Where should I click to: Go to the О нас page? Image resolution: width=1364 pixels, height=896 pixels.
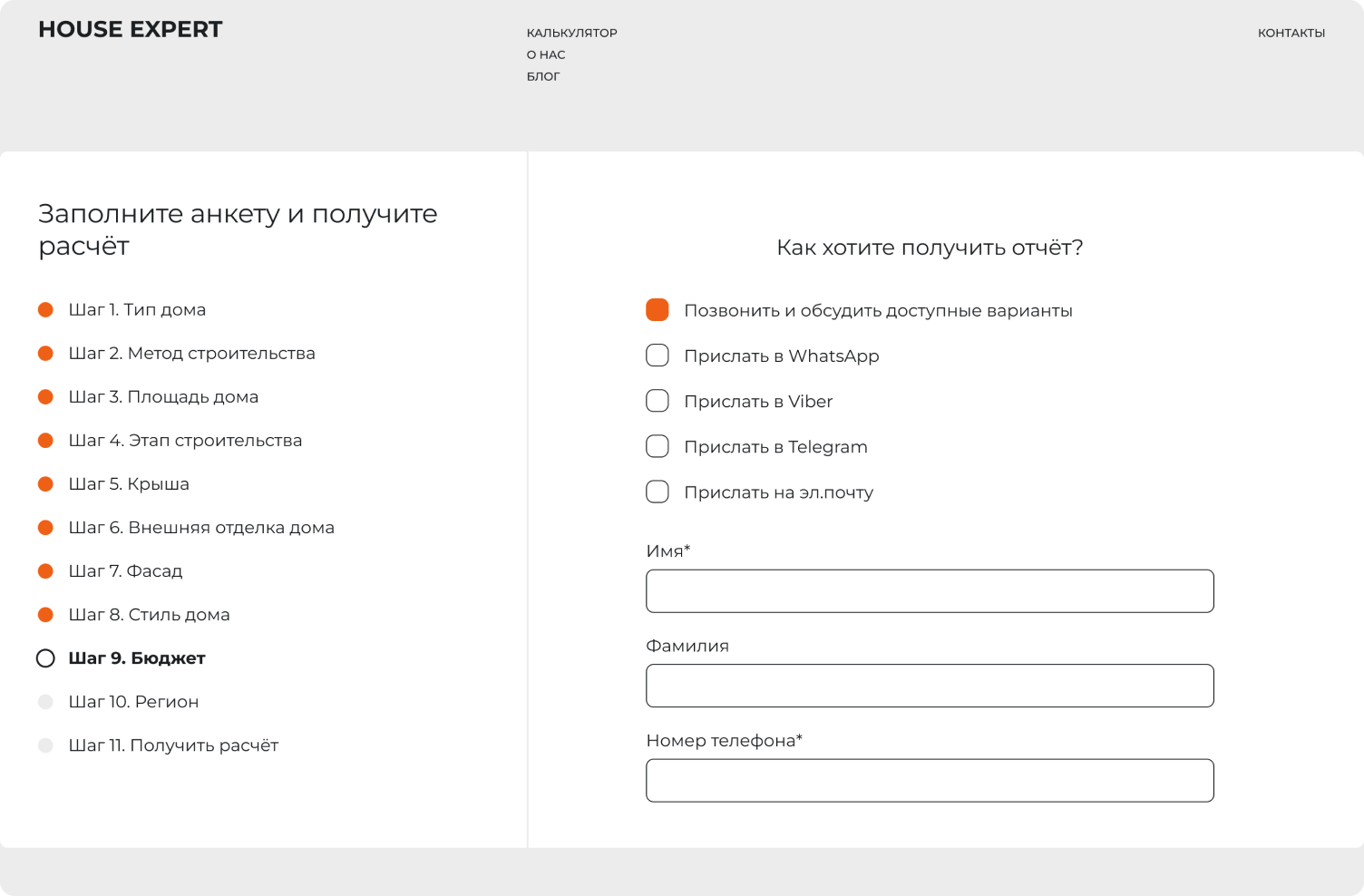click(546, 55)
